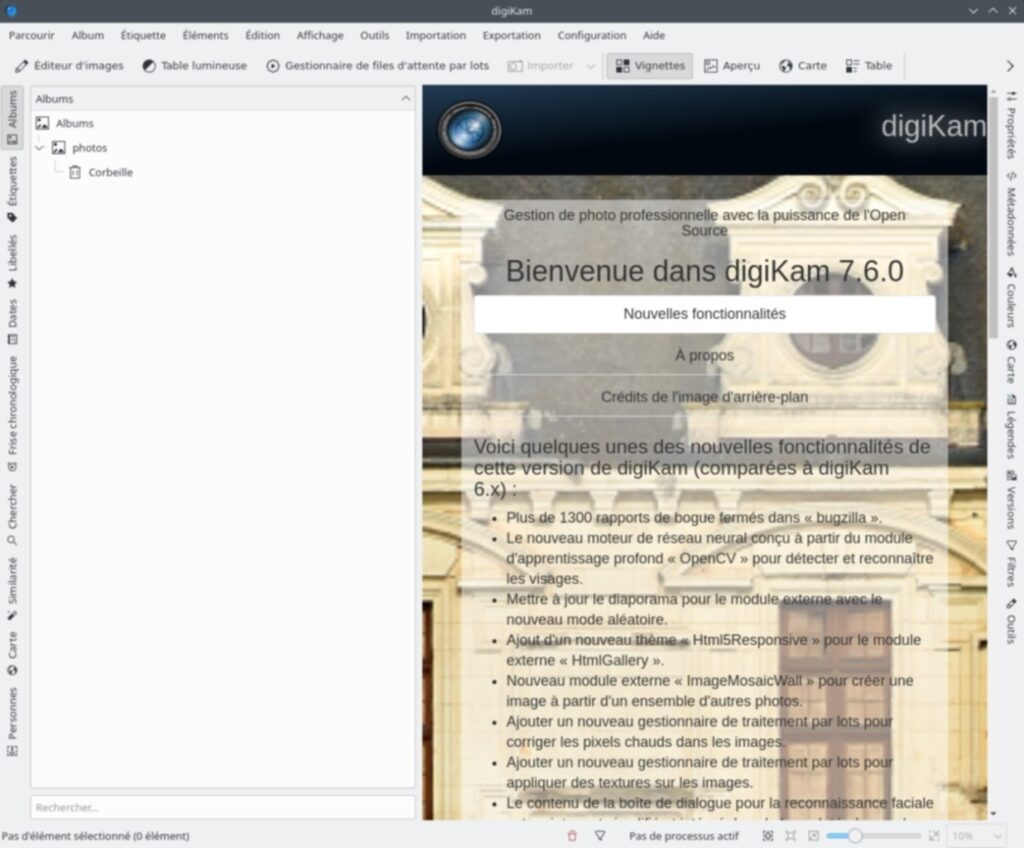Open the Légendes right sidebar tab
Screen dimensions: 1024x848
tap(1011, 426)
